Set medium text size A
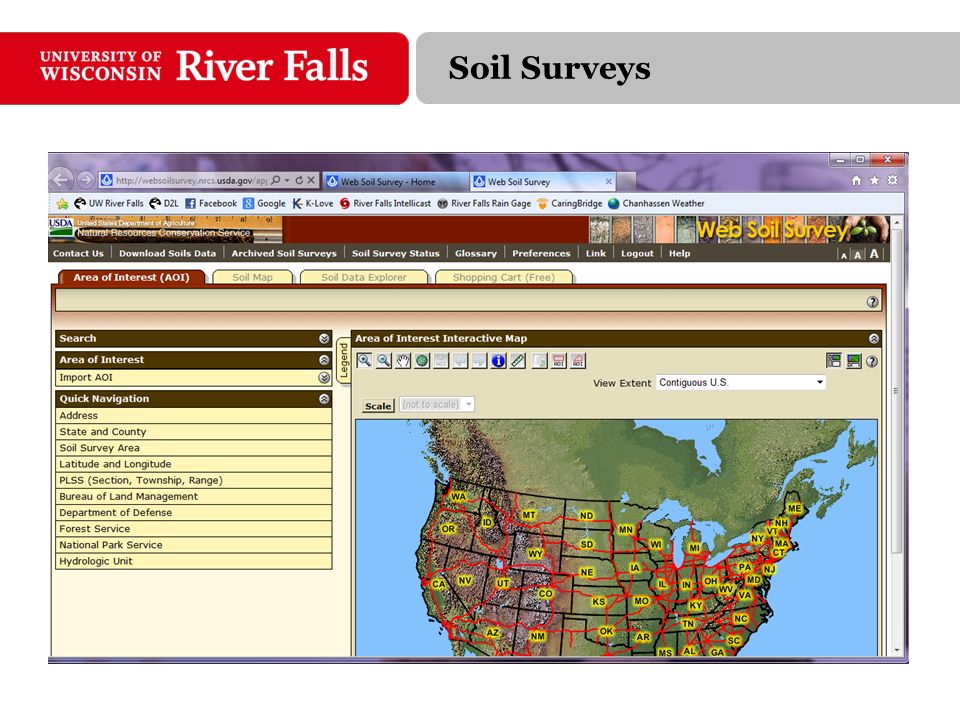 858,255
